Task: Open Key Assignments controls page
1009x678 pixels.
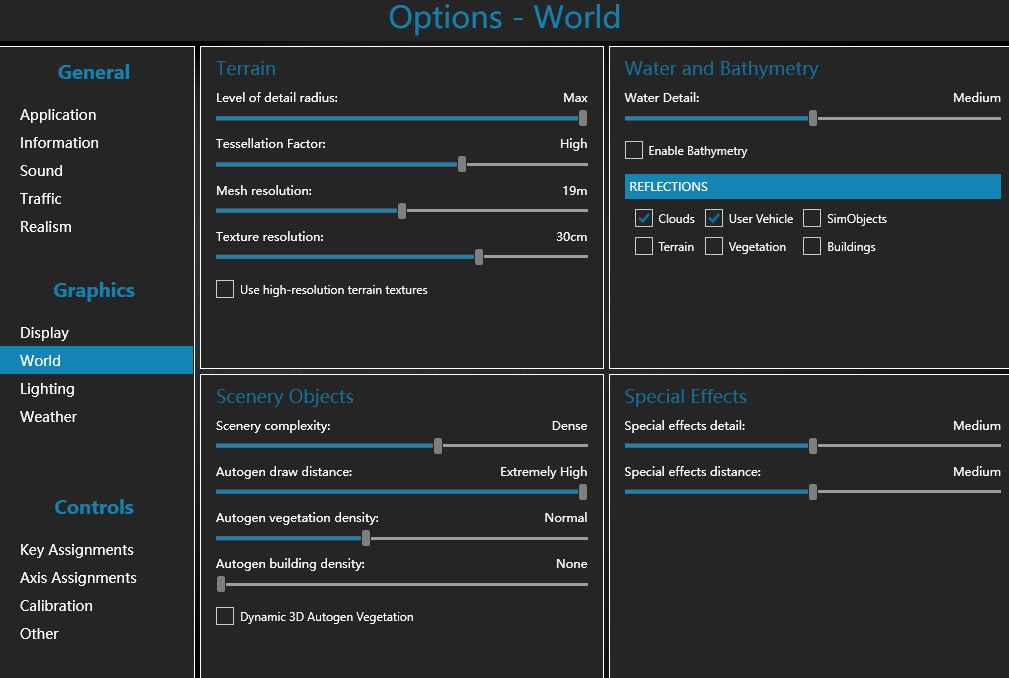Action: [x=77, y=550]
